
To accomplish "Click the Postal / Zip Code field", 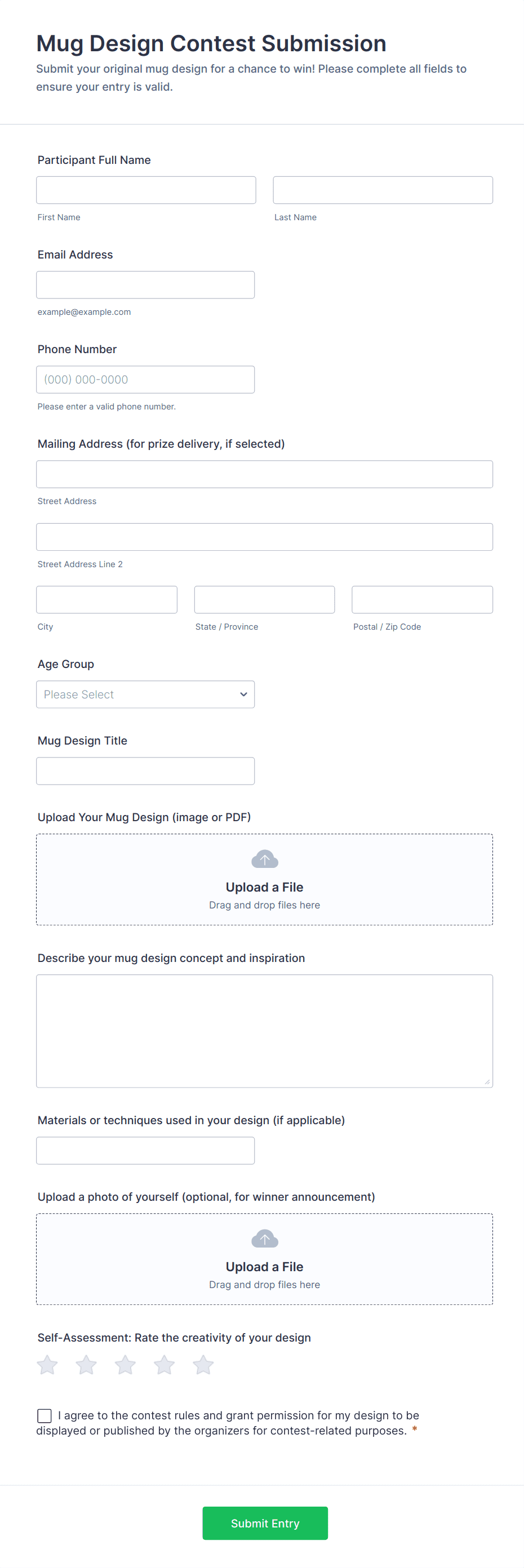I will [422, 599].
